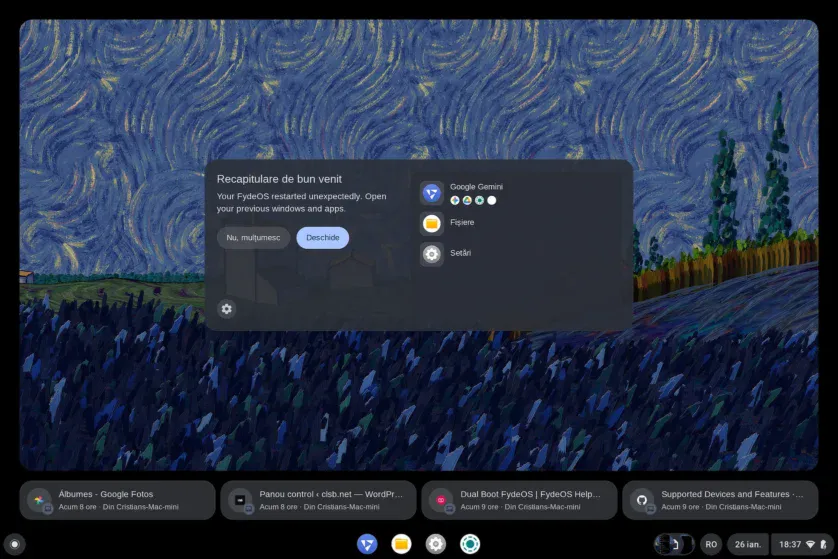Viewport: 838px width, 559px height.
Task: Click the Wi-Fi status icon in the tray
Action: [x=811, y=545]
